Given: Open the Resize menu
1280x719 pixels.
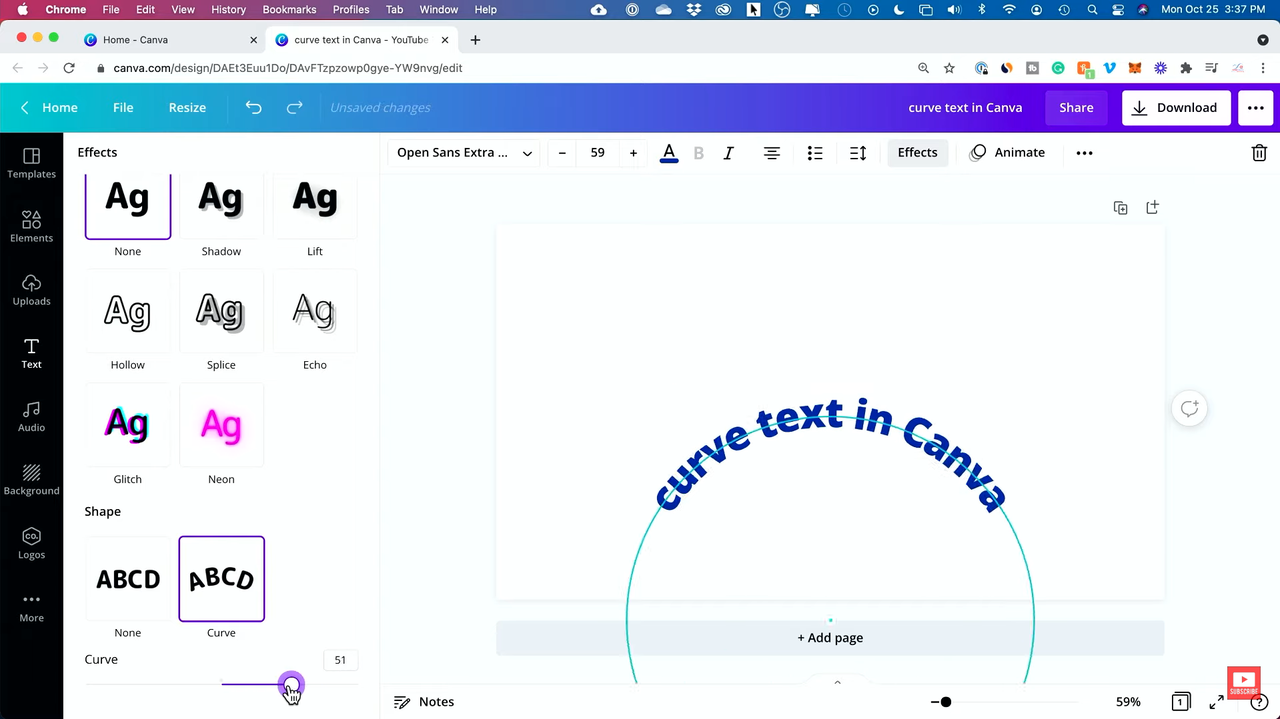Looking at the screenshot, I should click(187, 107).
